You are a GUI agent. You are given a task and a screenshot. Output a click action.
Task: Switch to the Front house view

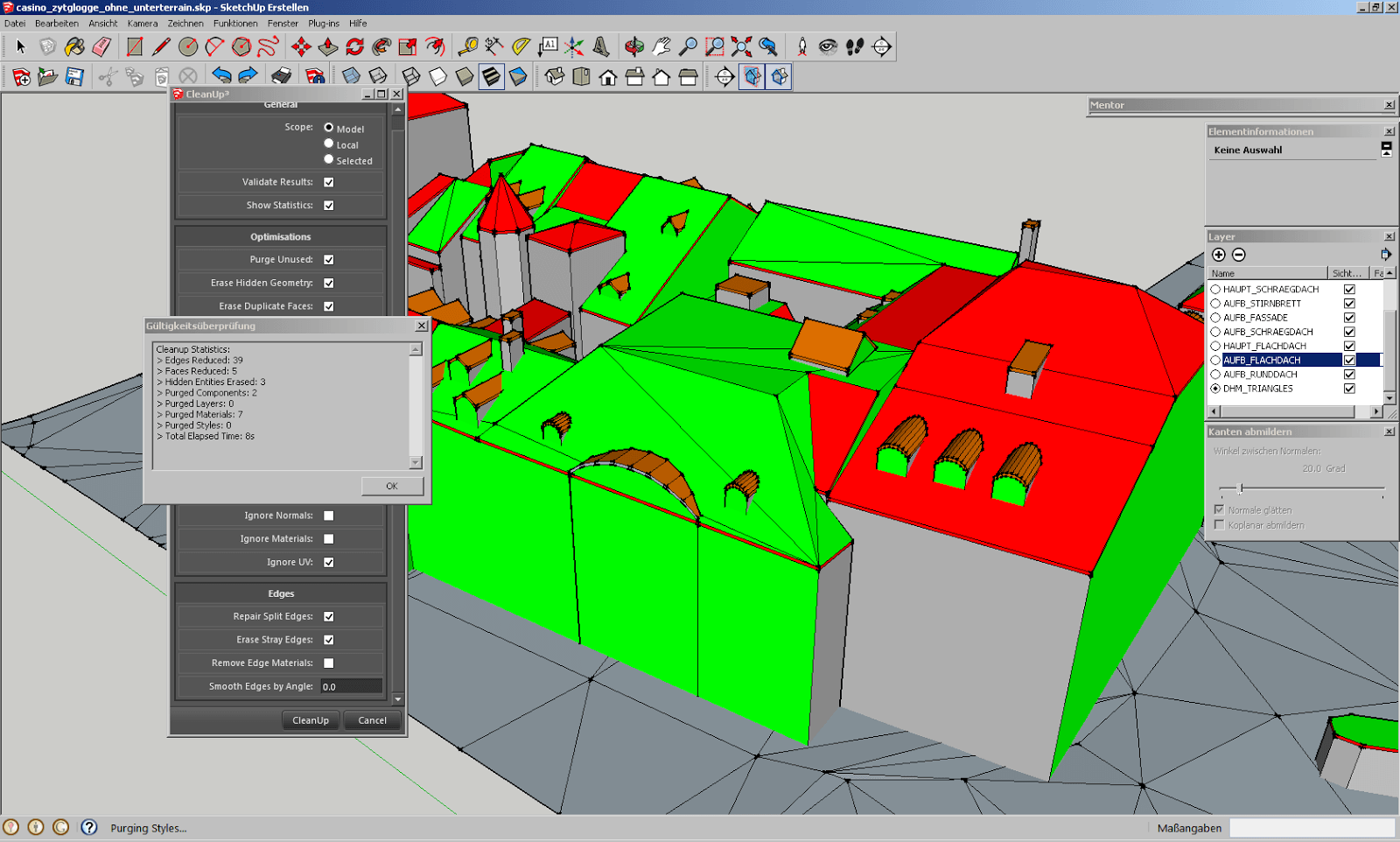[608, 77]
